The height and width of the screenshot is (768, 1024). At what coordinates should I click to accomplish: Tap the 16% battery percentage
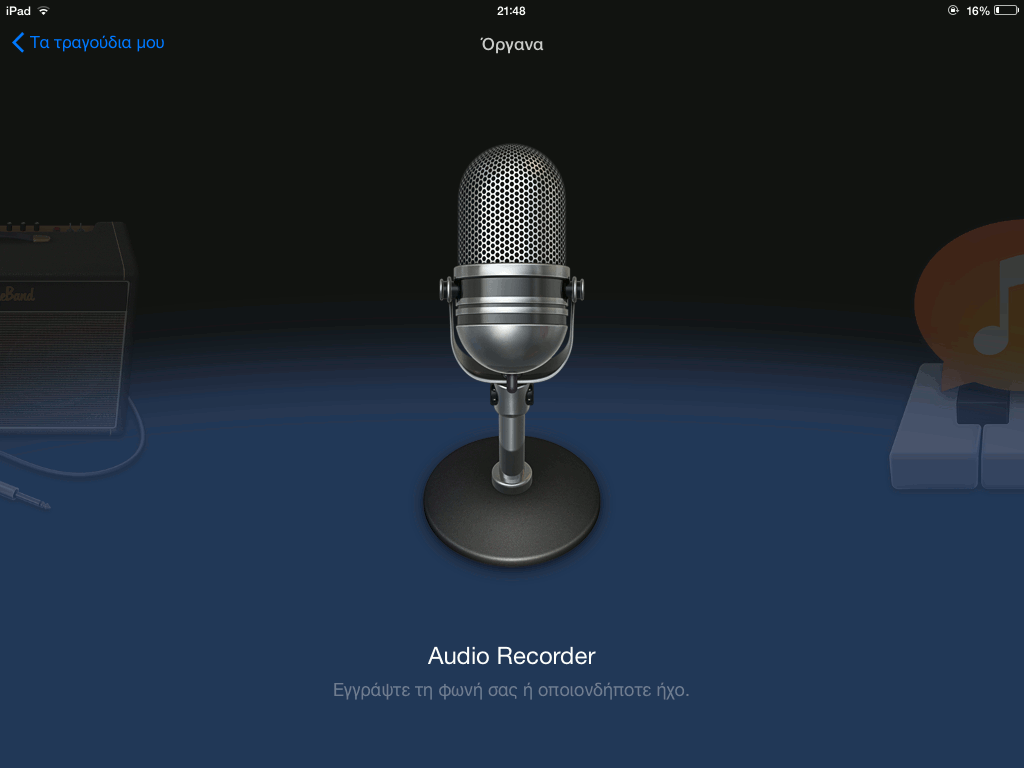coord(978,11)
